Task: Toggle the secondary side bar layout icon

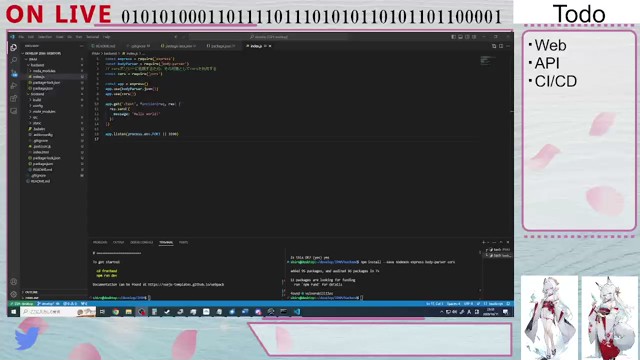Action: (x=467, y=37)
